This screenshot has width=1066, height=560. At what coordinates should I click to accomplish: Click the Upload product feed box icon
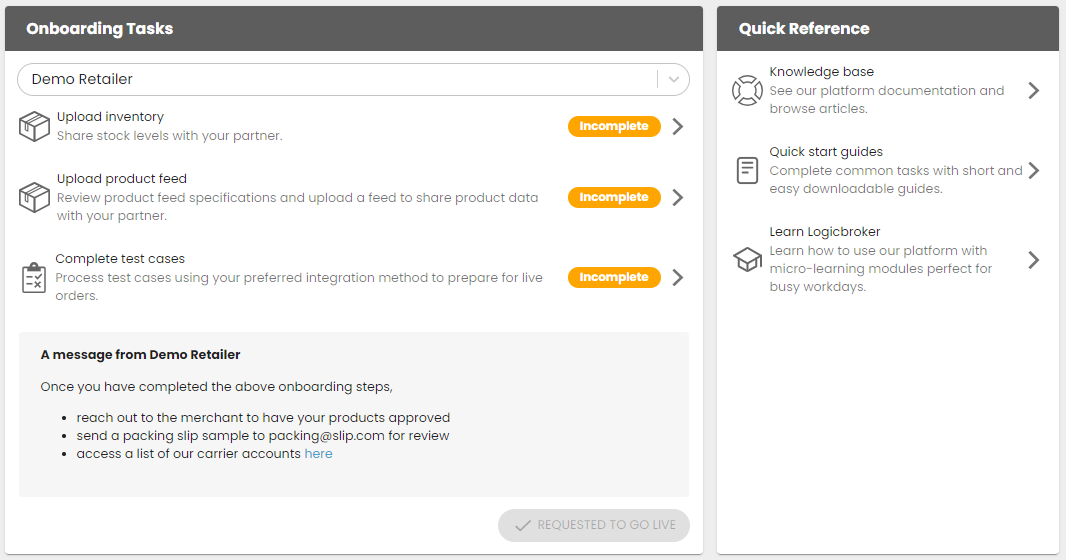point(34,197)
